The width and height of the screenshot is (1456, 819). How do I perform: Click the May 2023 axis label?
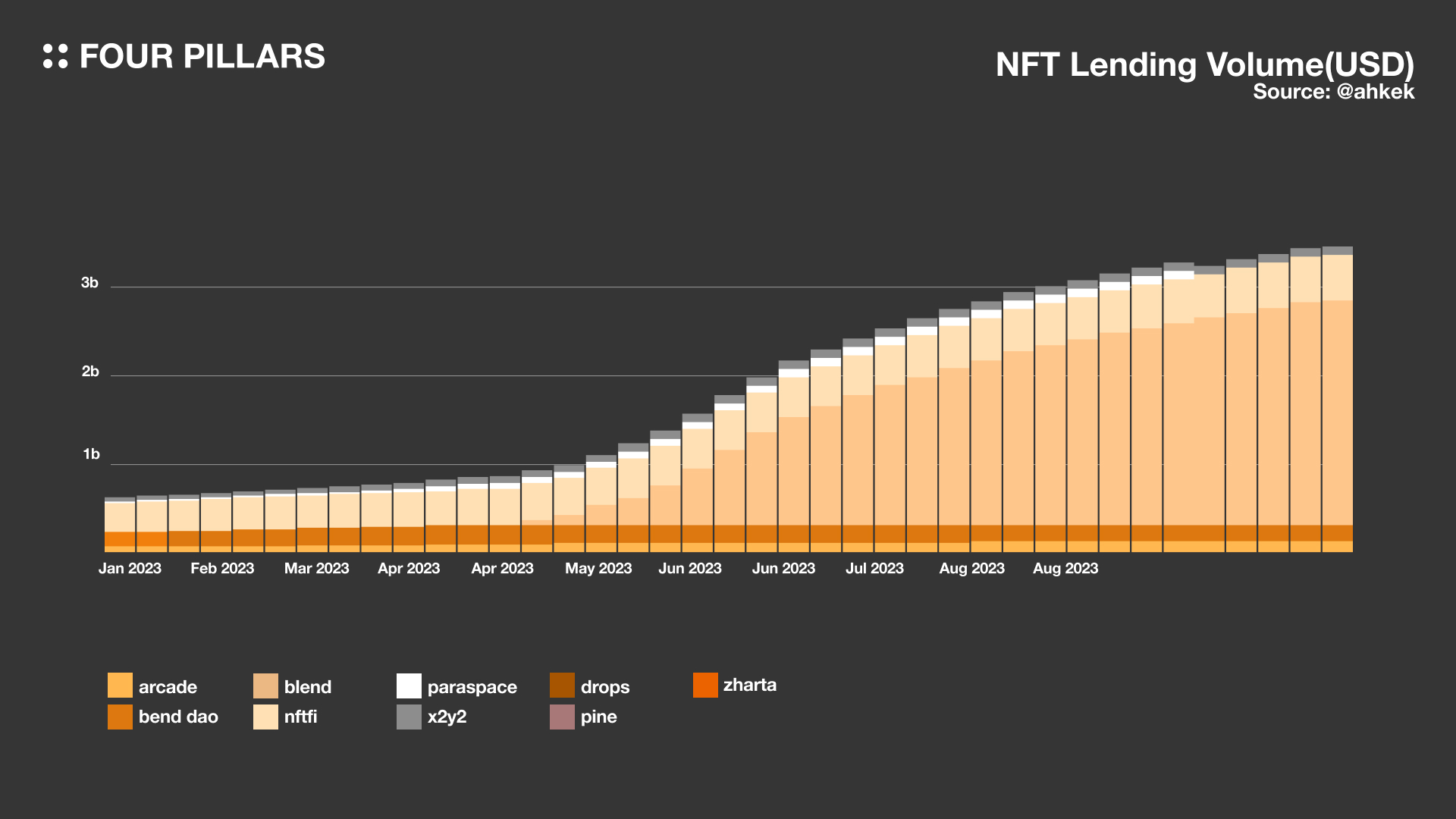[x=598, y=568]
